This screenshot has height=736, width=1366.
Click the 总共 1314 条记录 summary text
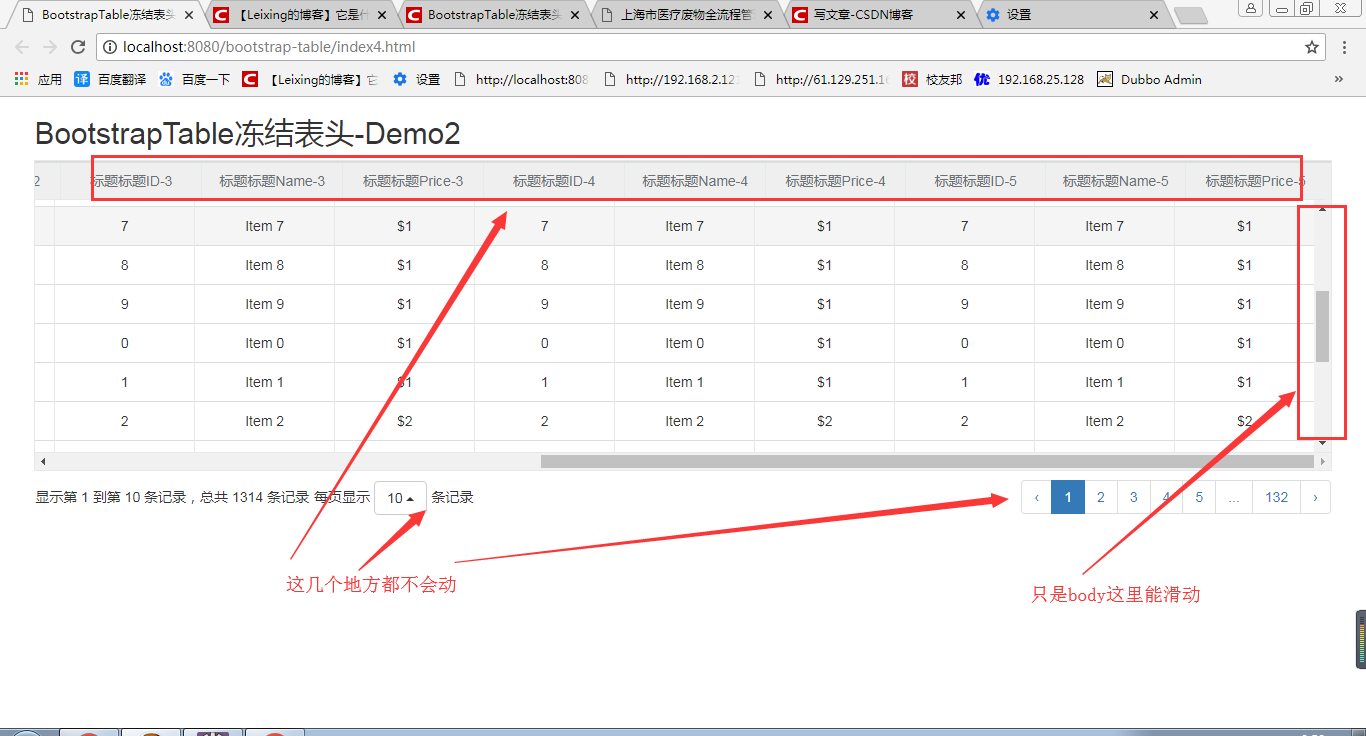point(254,497)
